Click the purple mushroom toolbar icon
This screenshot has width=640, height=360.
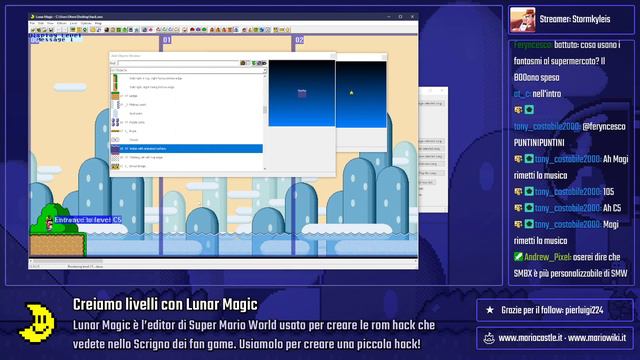point(198,30)
